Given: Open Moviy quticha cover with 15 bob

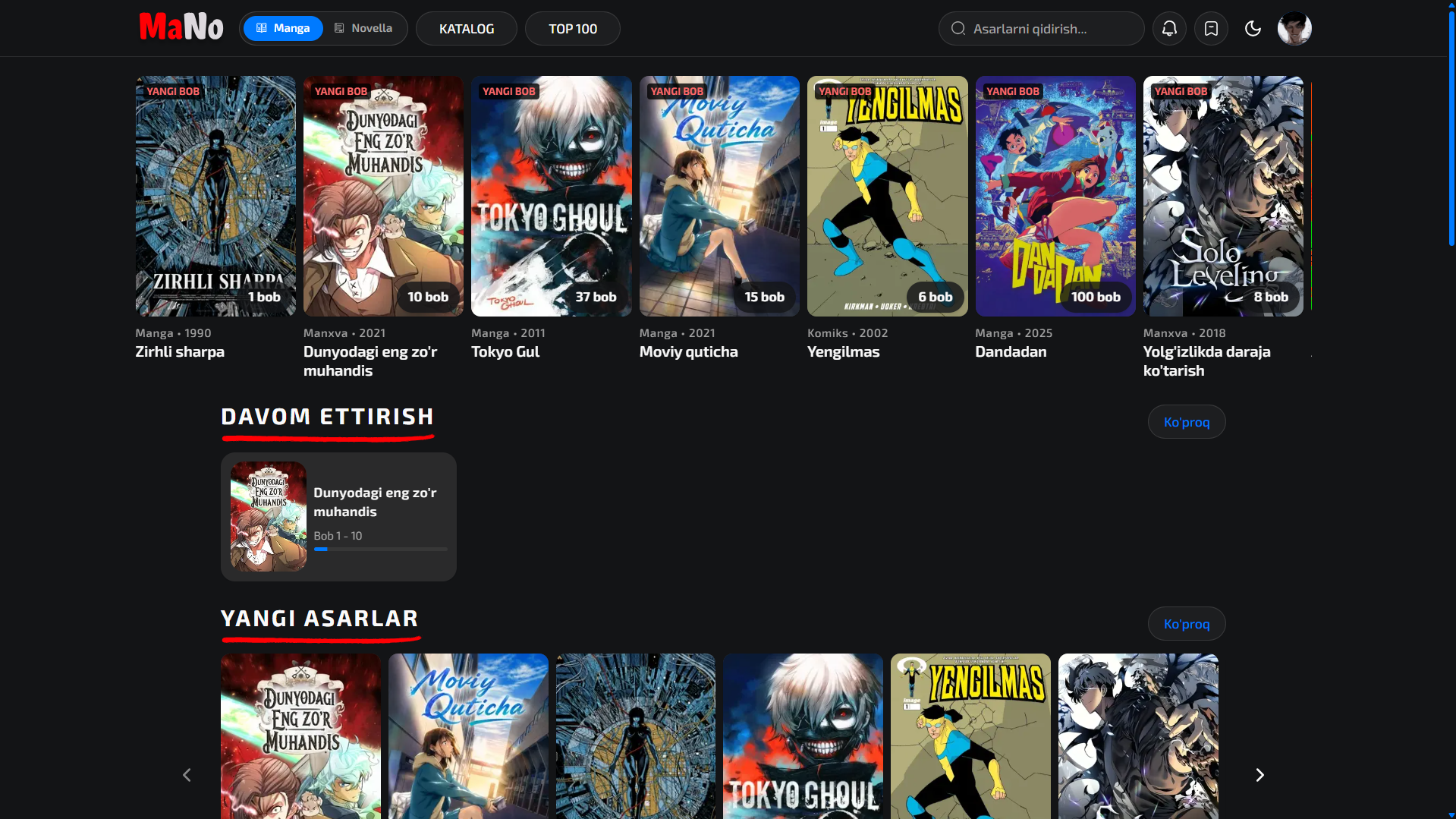Looking at the screenshot, I should click(719, 196).
